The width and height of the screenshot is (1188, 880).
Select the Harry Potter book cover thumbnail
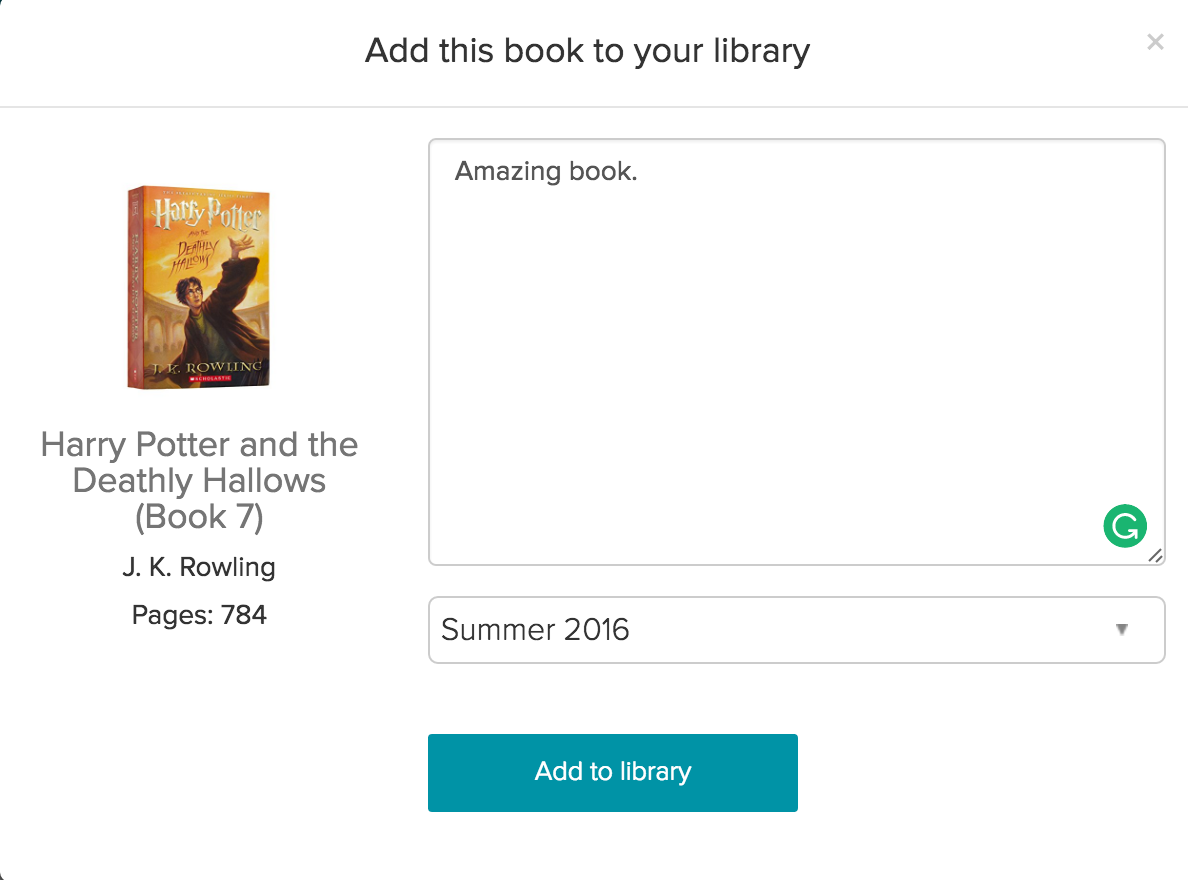pos(199,287)
